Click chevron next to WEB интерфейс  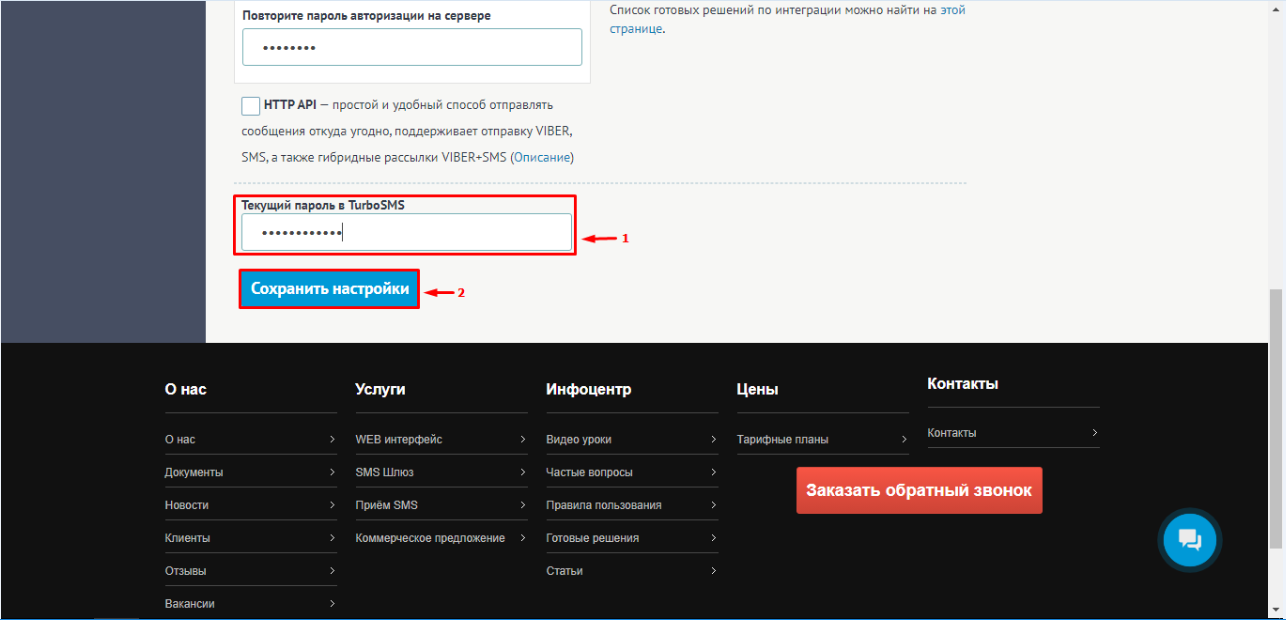[523, 439]
